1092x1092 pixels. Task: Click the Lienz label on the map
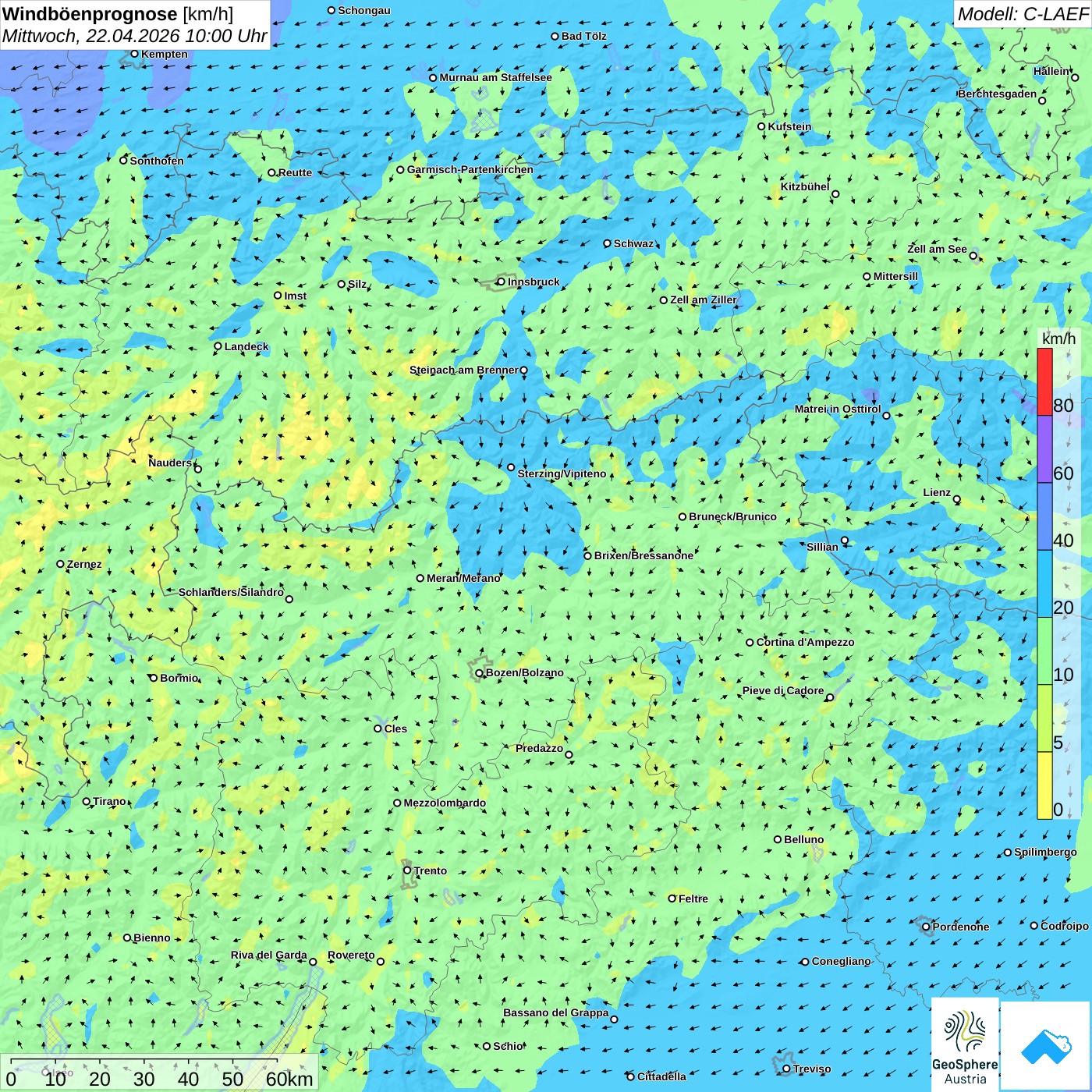click(x=937, y=492)
